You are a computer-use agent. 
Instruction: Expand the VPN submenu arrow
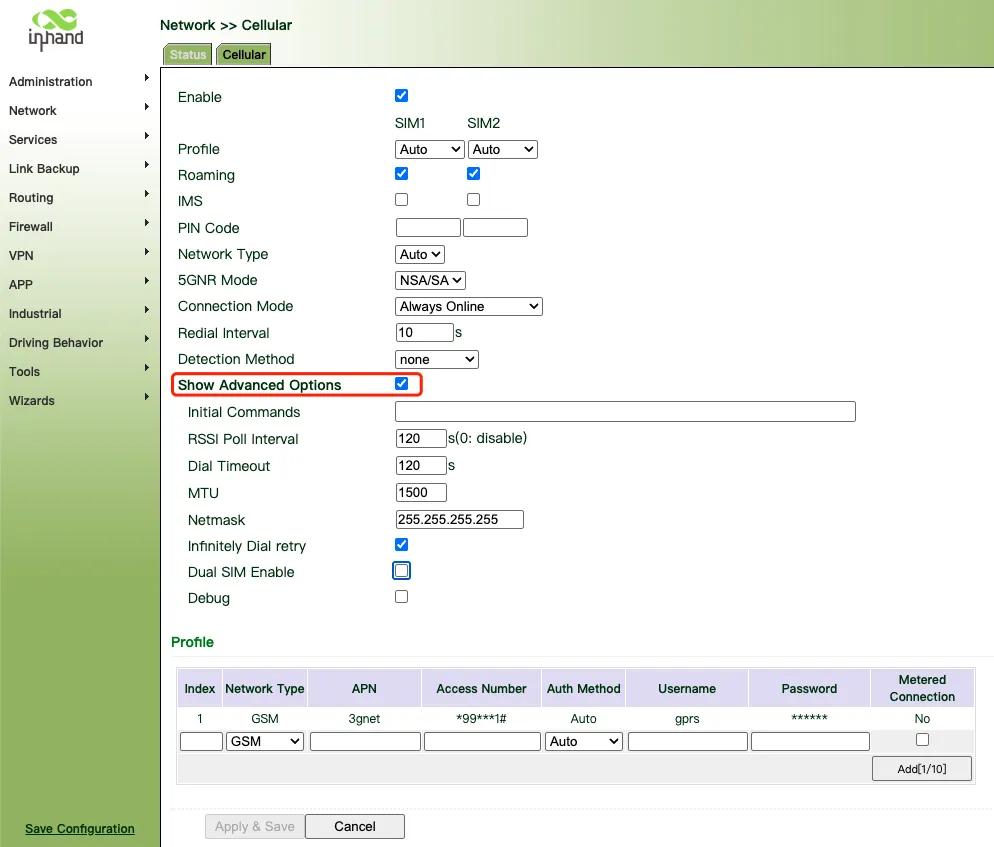pos(146,252)
